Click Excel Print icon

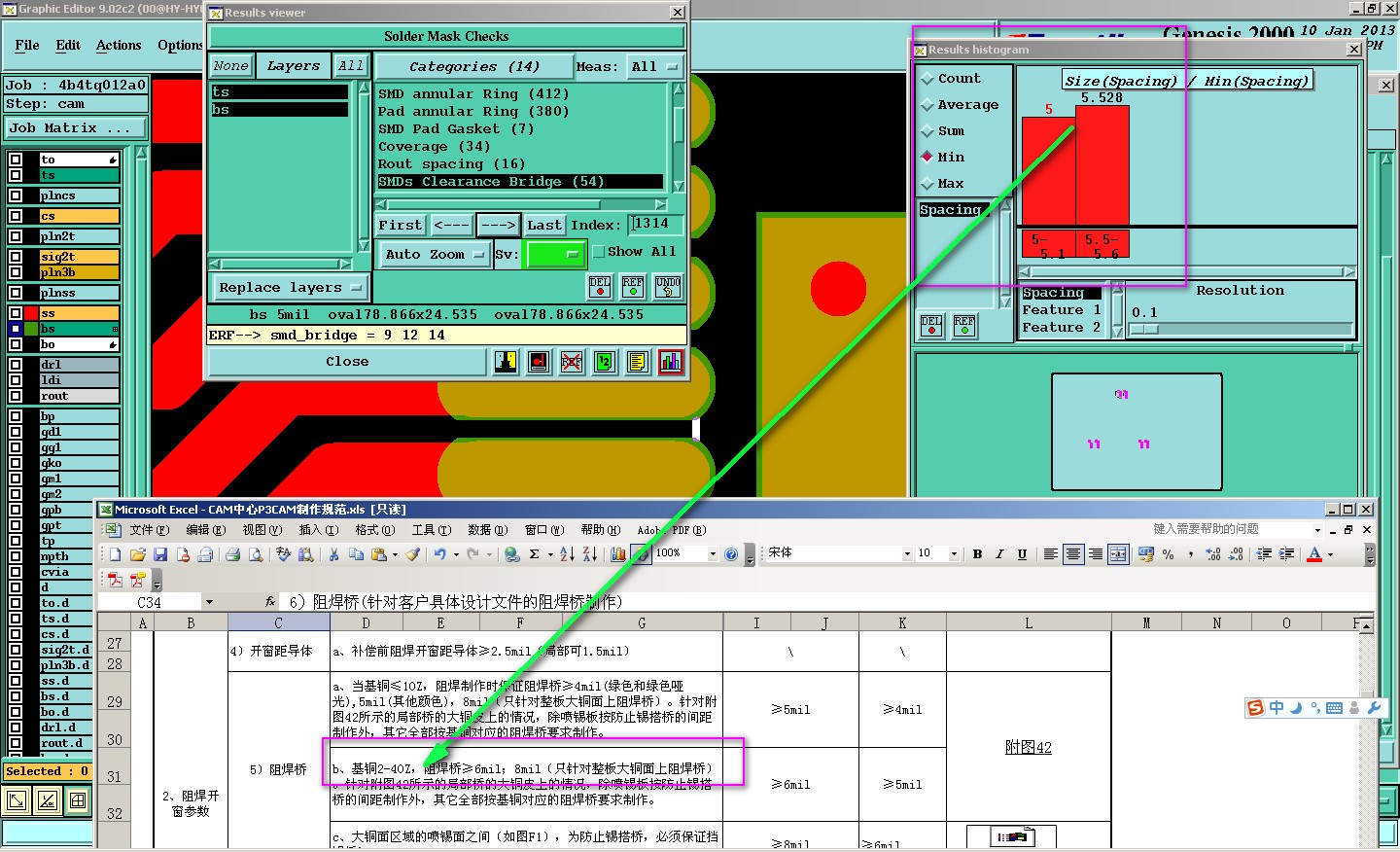click(x=232, y=554)
